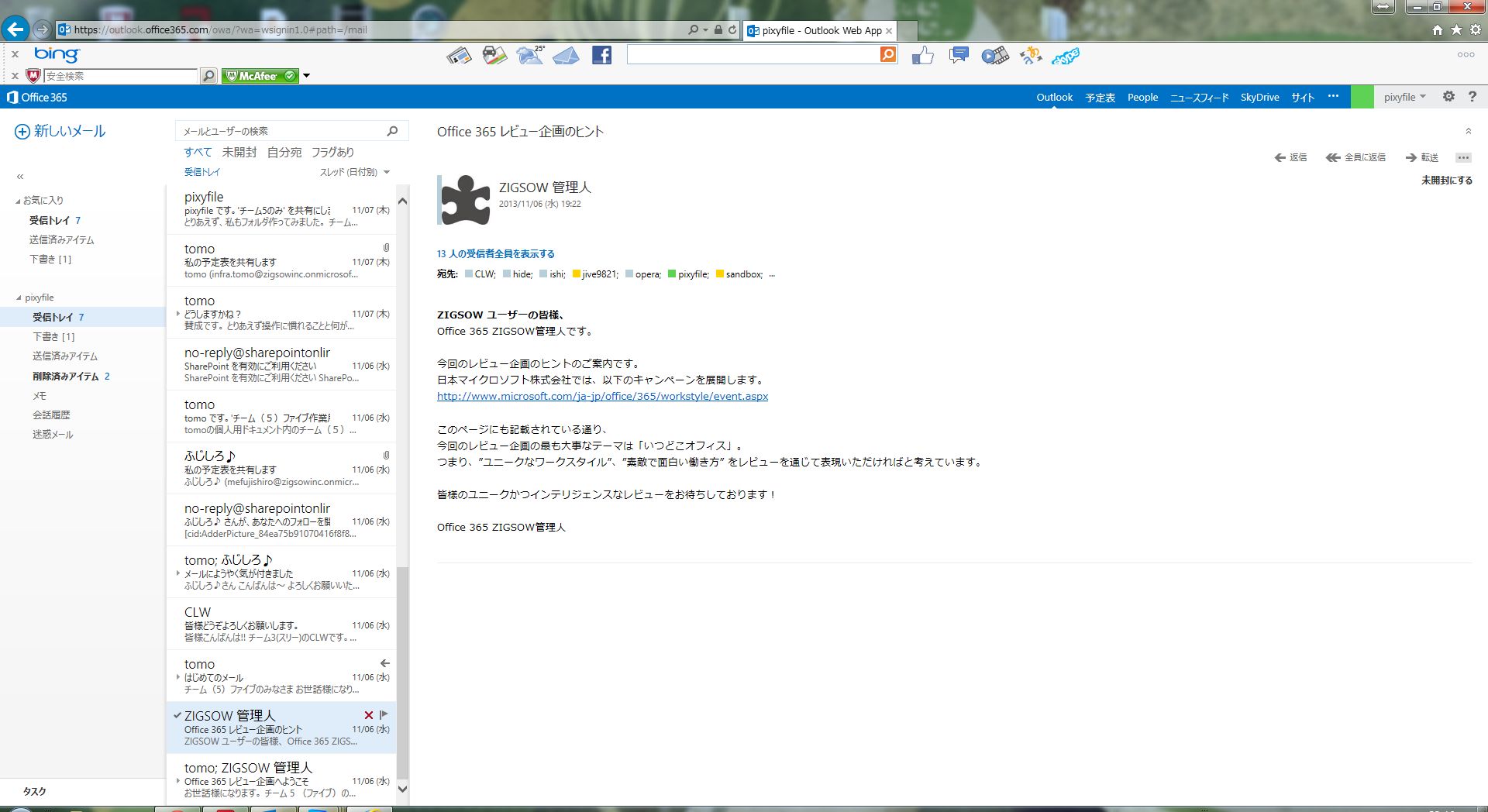Collapse the folder pane with double chevron

pyautogui.click(x=20, y=177)
